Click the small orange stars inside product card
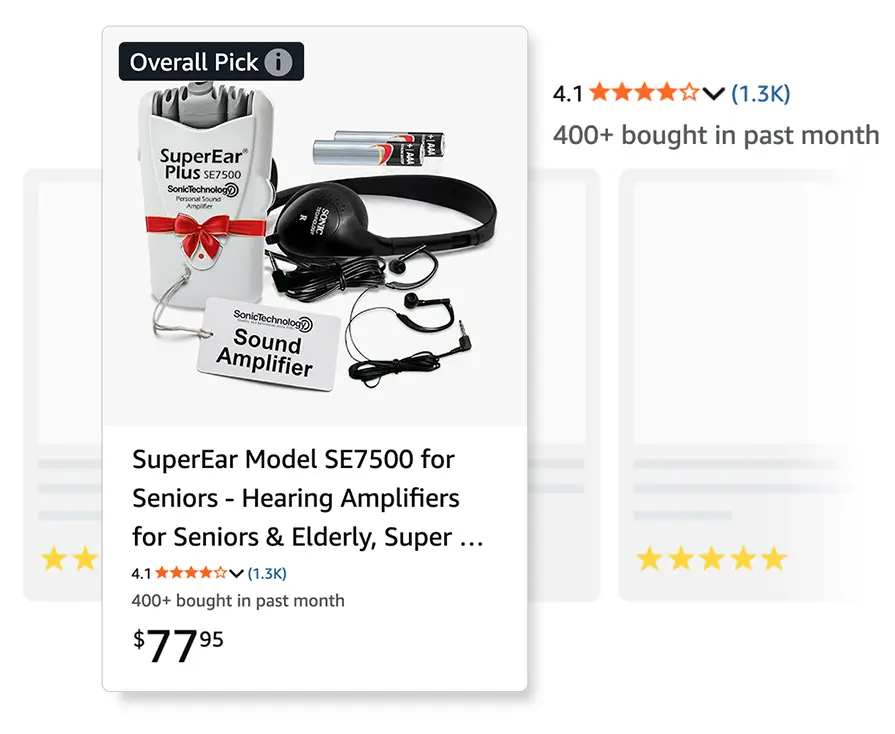 click(x=190, y=573)
